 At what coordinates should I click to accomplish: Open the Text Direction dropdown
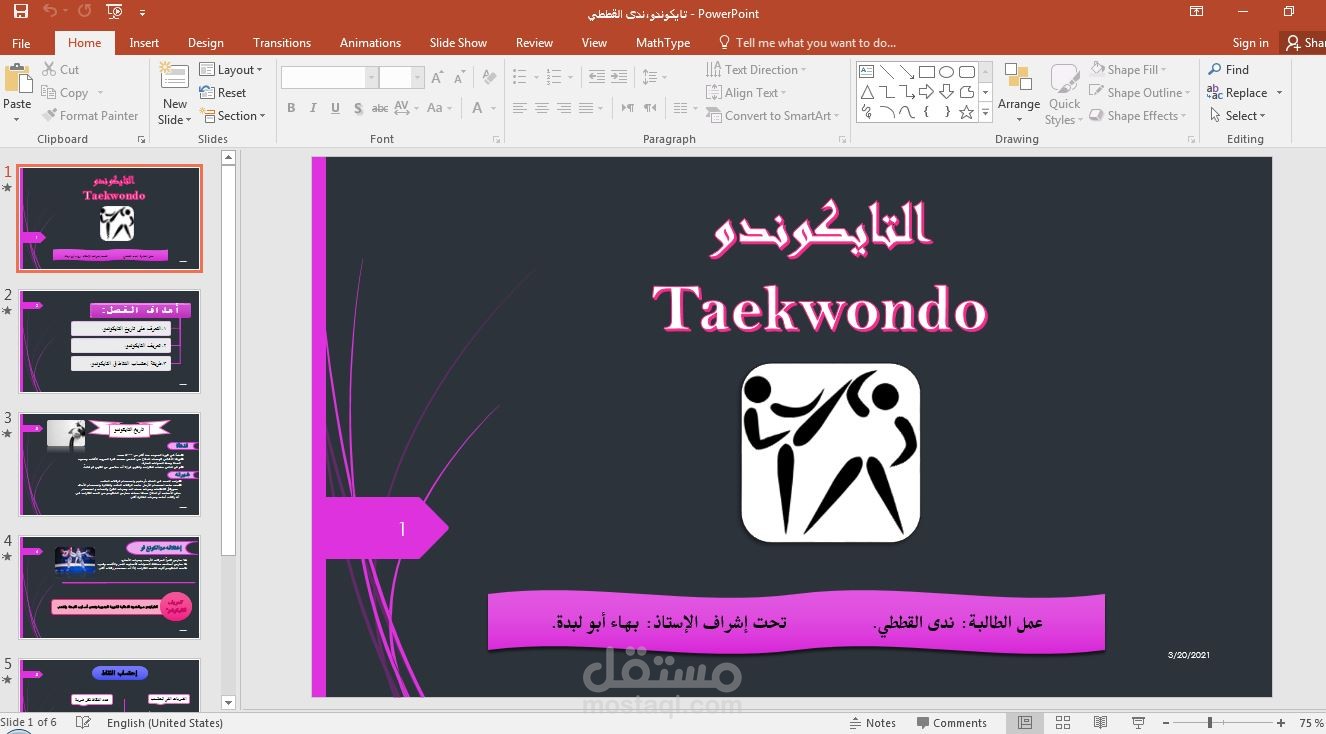click(757, 70)
